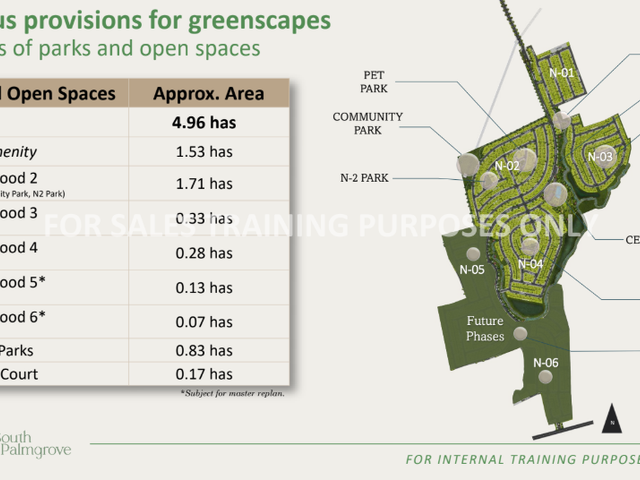Click the 'Future Phases' map label
Viewport: 640px width, 480px height.
[485, 329]
